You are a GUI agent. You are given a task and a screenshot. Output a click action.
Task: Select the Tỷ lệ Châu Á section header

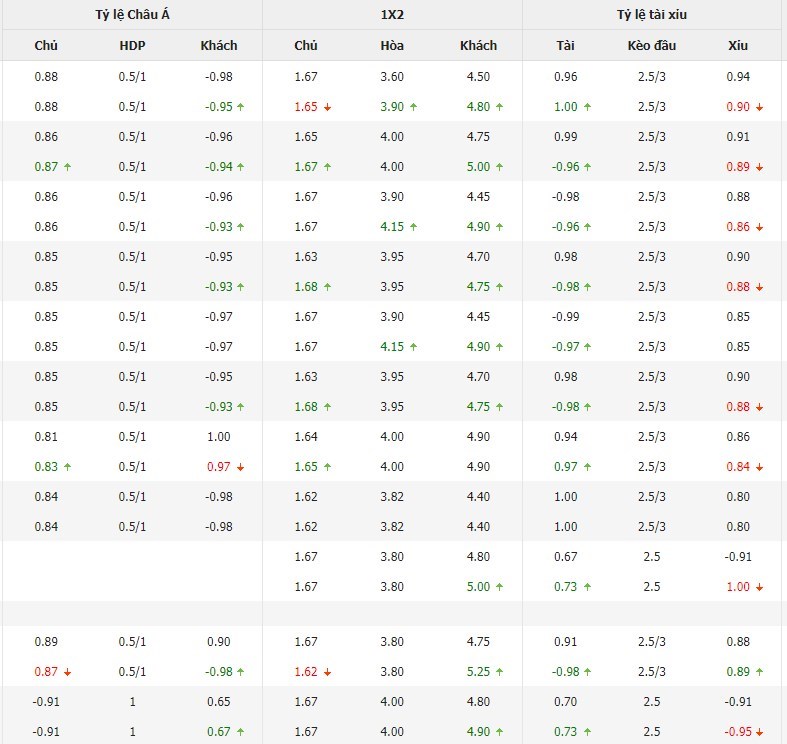tap(132, 15)
